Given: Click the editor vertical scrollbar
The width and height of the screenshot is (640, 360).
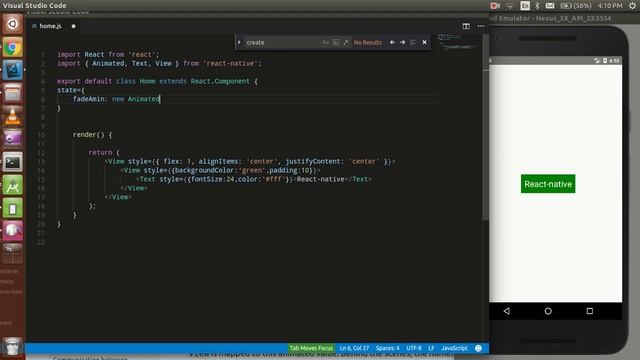Looking at the screenshot, I should click(485, 127).
